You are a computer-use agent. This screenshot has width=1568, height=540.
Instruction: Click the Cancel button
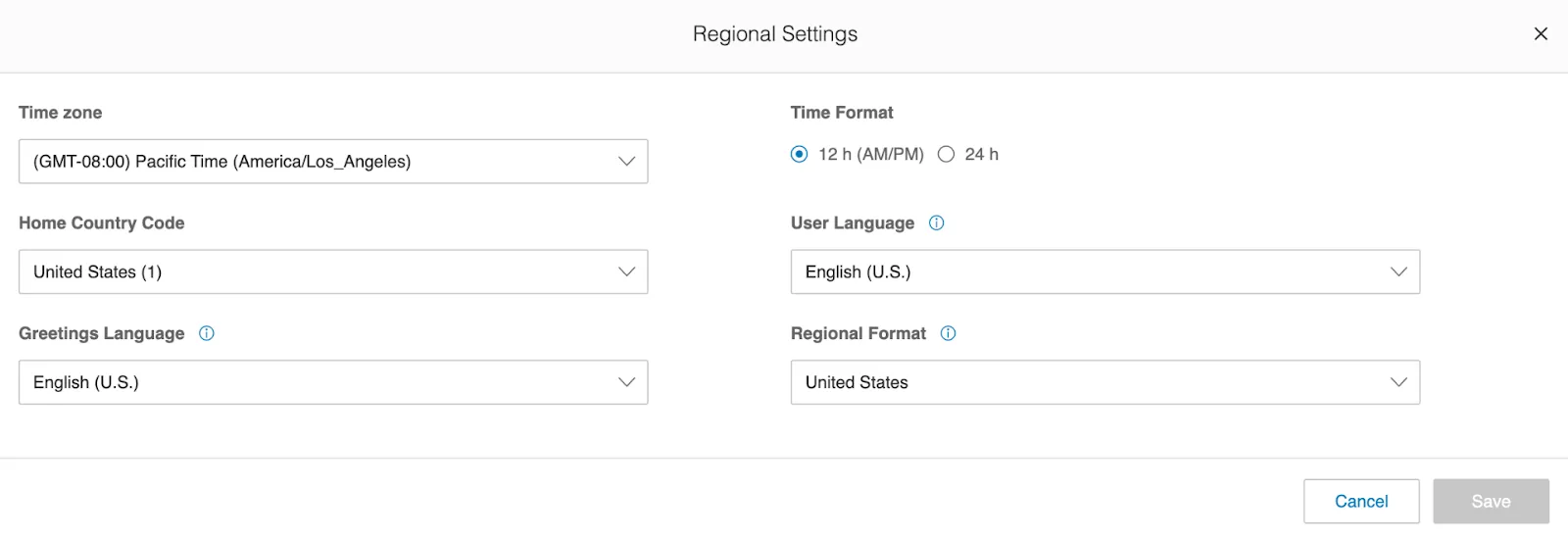[x=1360, y=501]
